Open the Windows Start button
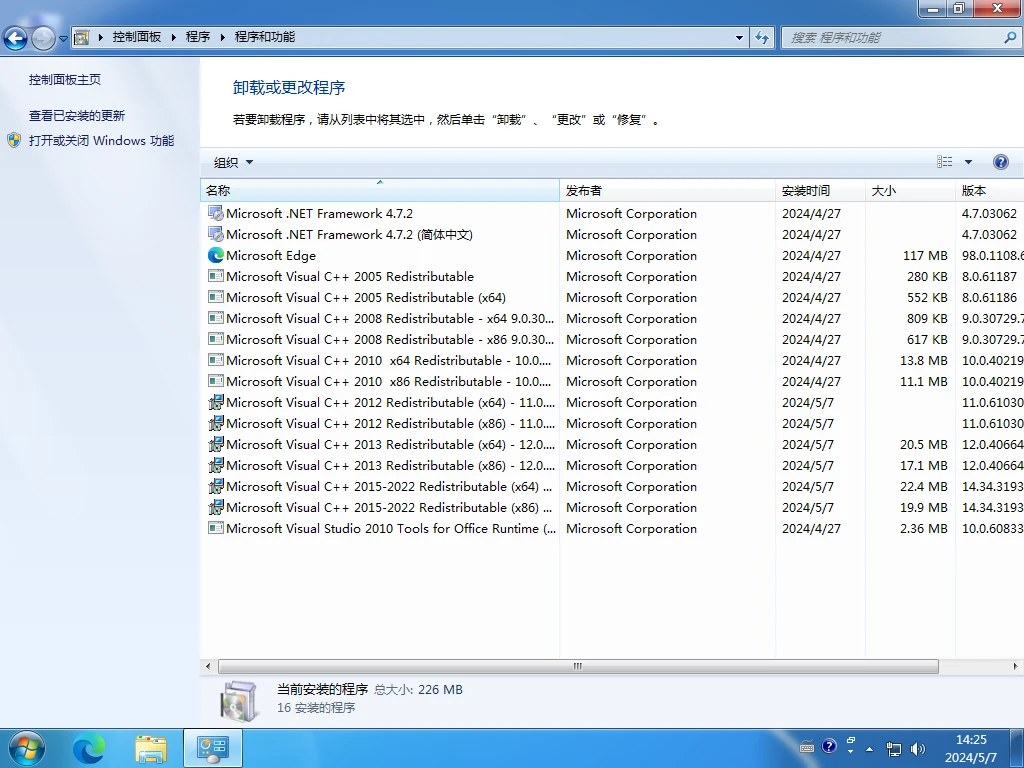This screenshot has height=768, width=1024. pyautogui.click(x=27, y=748)
